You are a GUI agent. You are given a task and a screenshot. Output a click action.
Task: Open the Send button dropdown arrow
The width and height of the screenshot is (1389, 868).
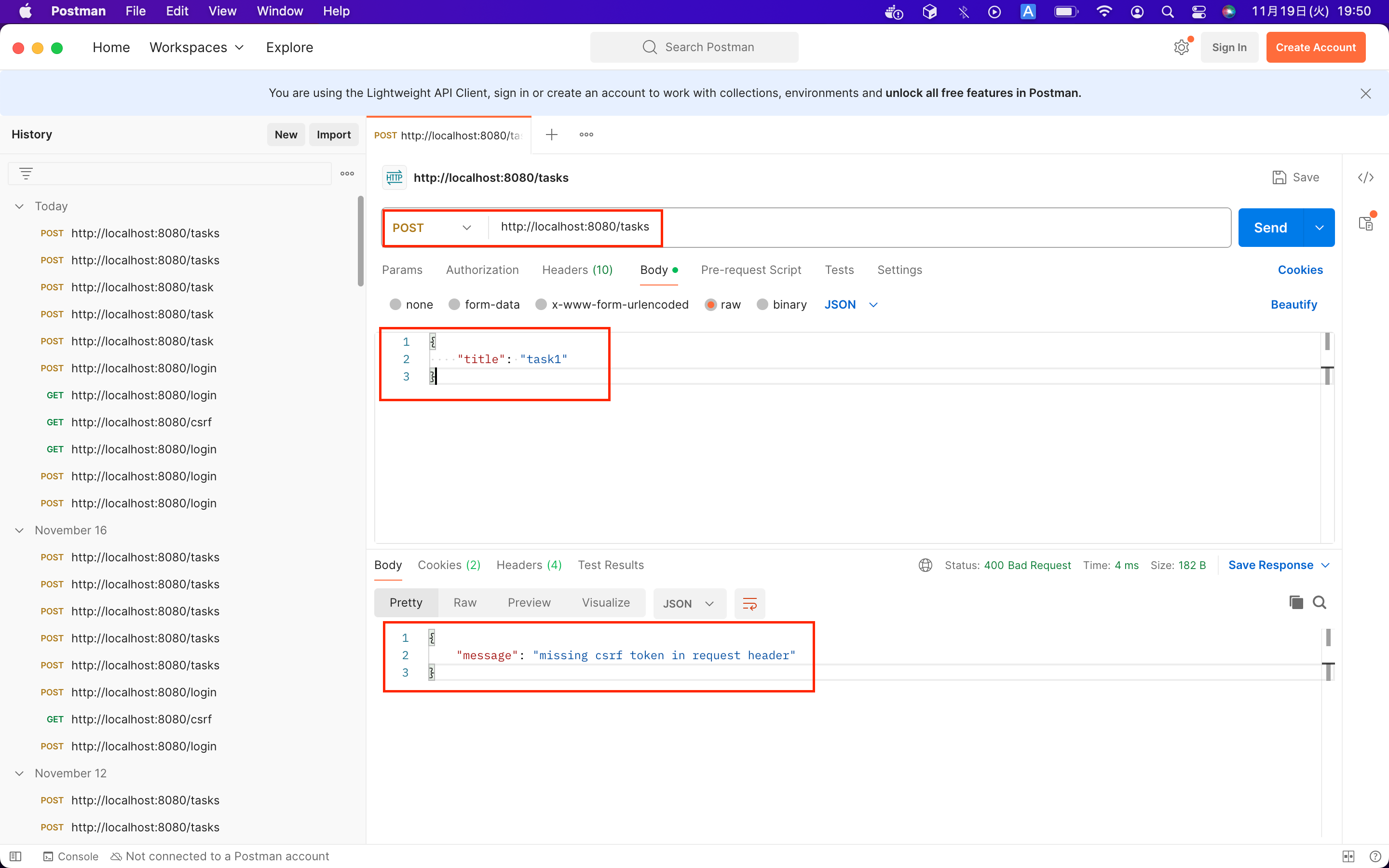click(x=1320, y=228)
